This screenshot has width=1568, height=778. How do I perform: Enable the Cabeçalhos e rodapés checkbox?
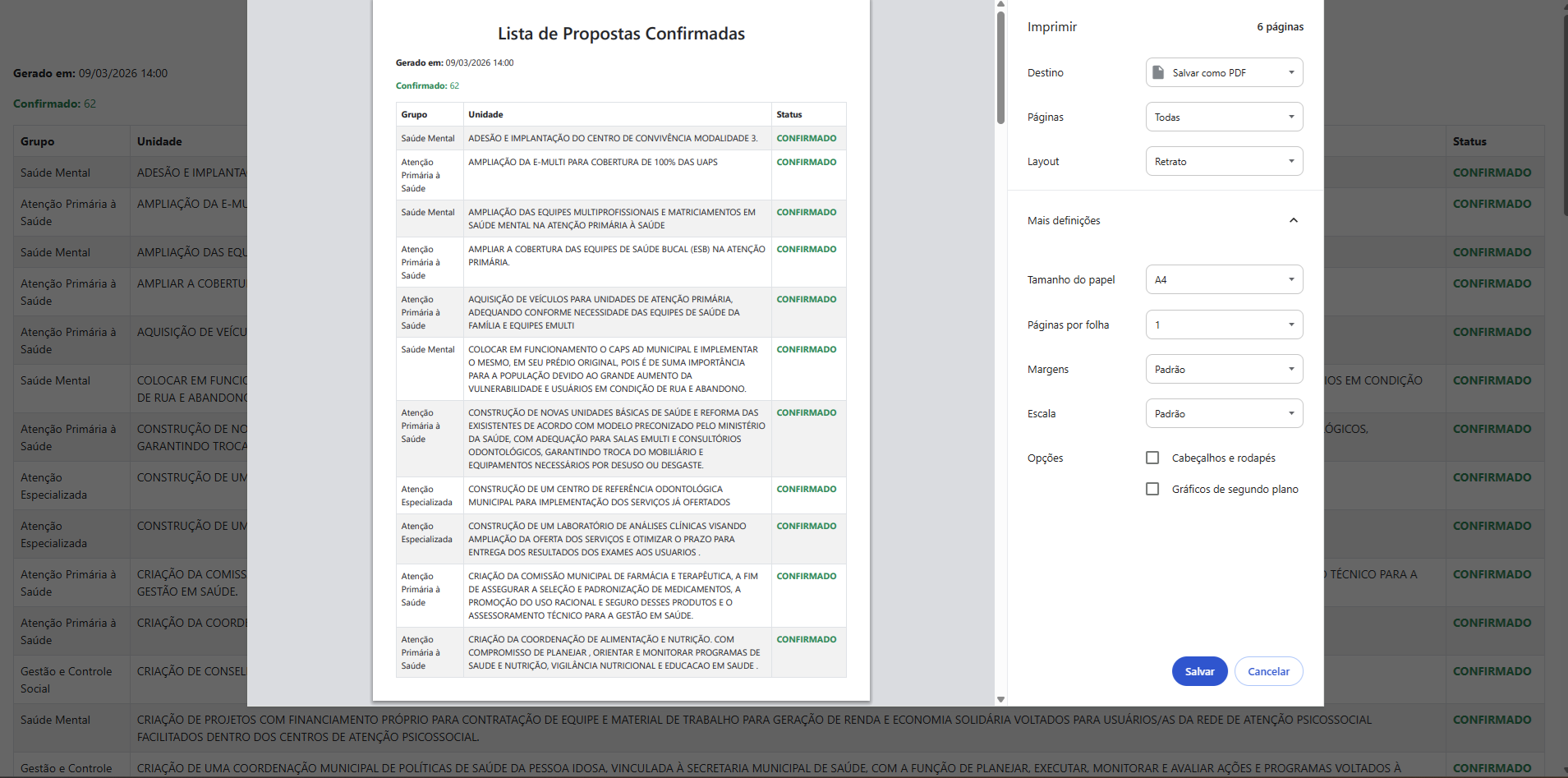pos(1152,458)
